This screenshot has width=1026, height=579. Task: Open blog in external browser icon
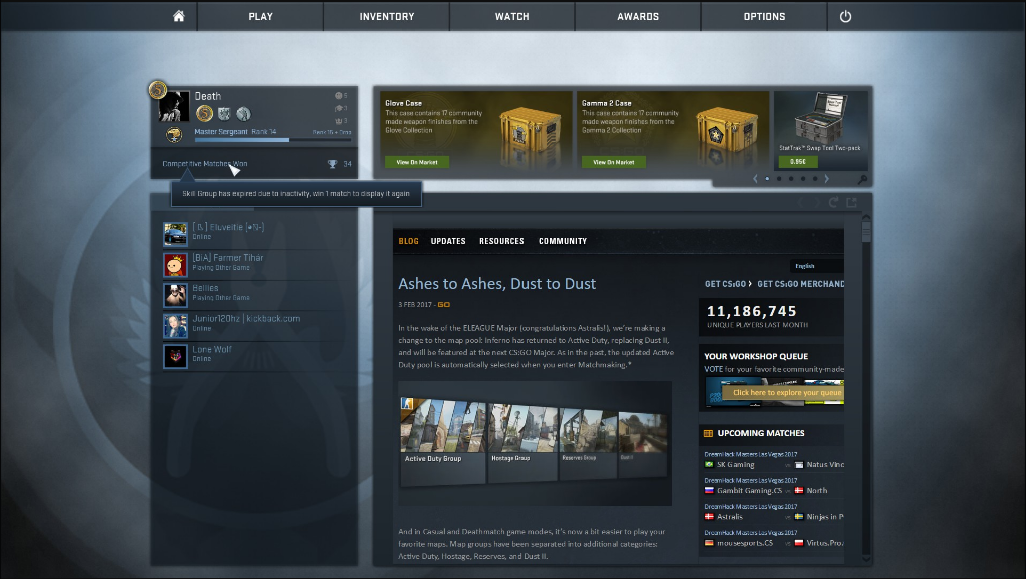pos(851,202)
